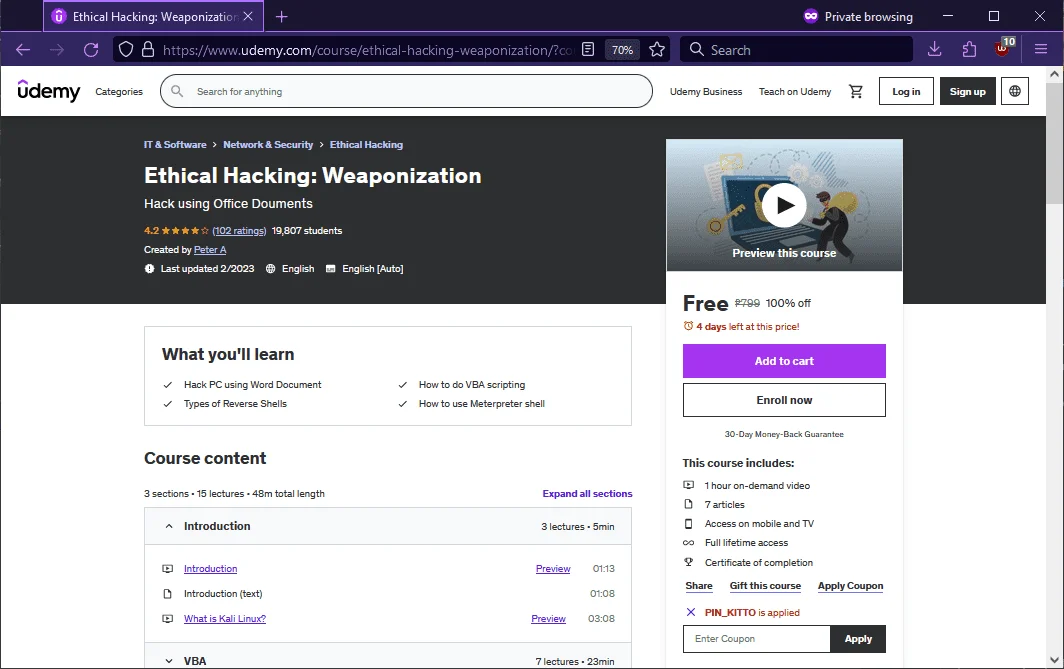The image size is (1064, 669).
Task: Collapse the Introduction section
Action: coord(387,526)
